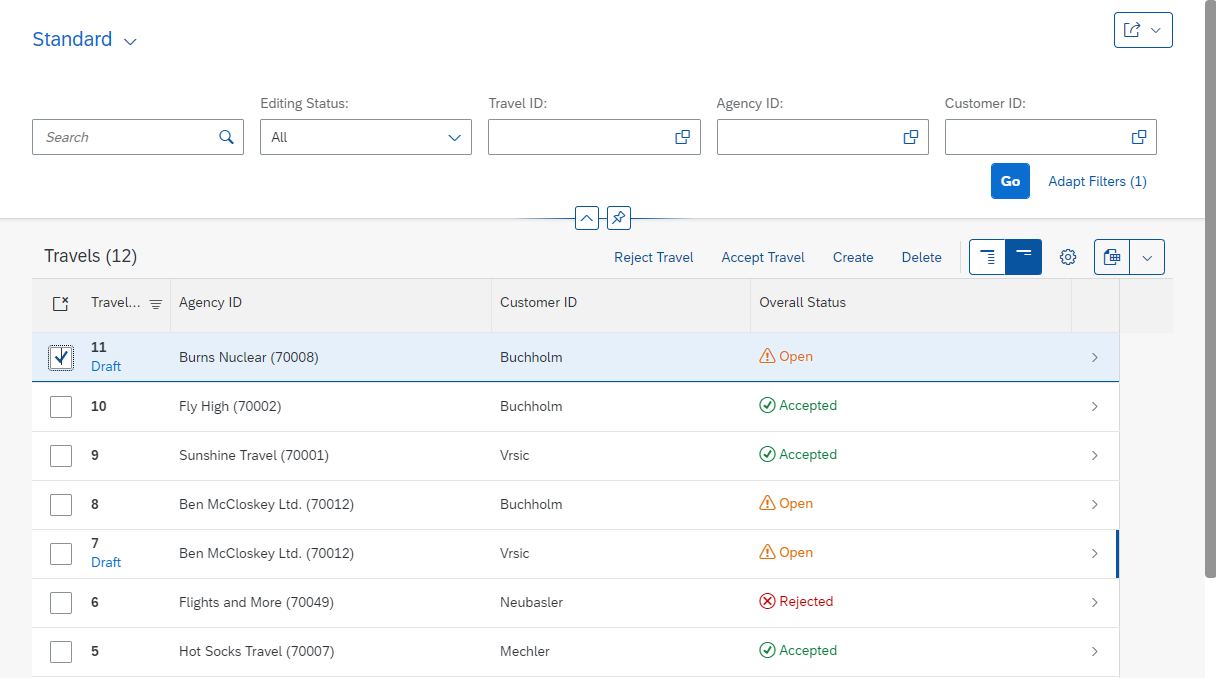Open the Draft link for travel 11
This screenshot has height=678, width=1216.
[106, 366]
